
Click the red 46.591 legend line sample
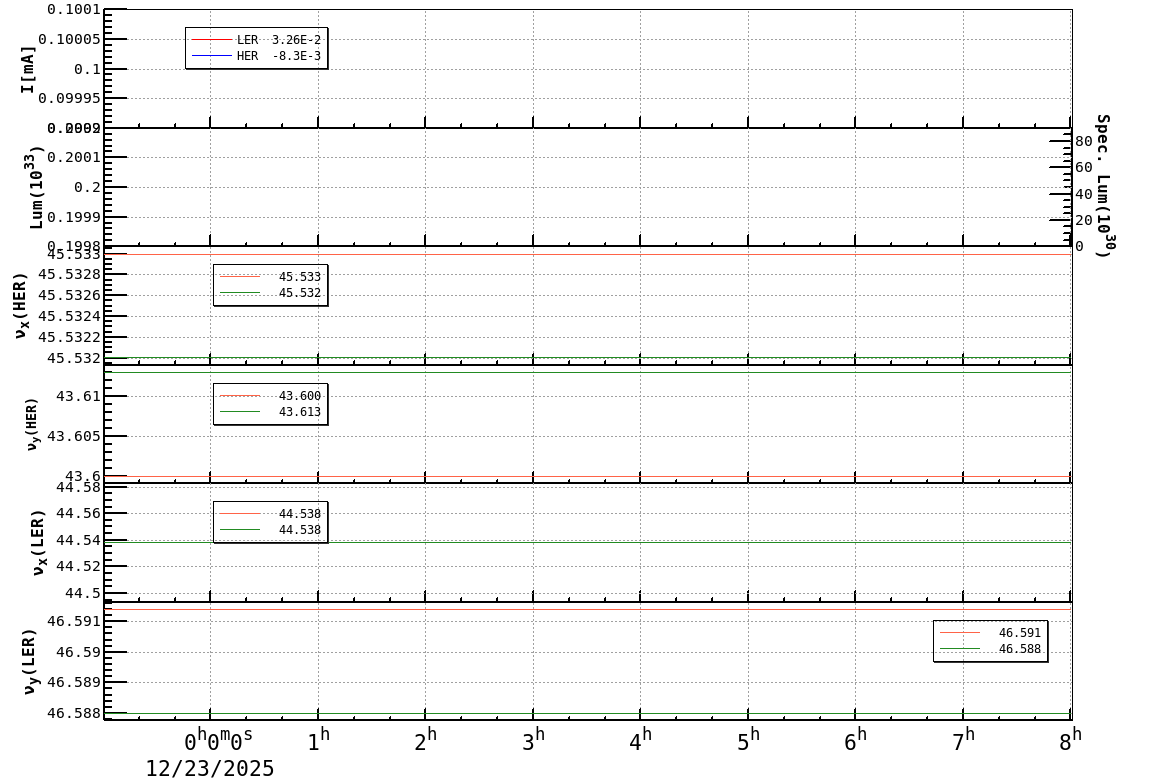[960, 632]
